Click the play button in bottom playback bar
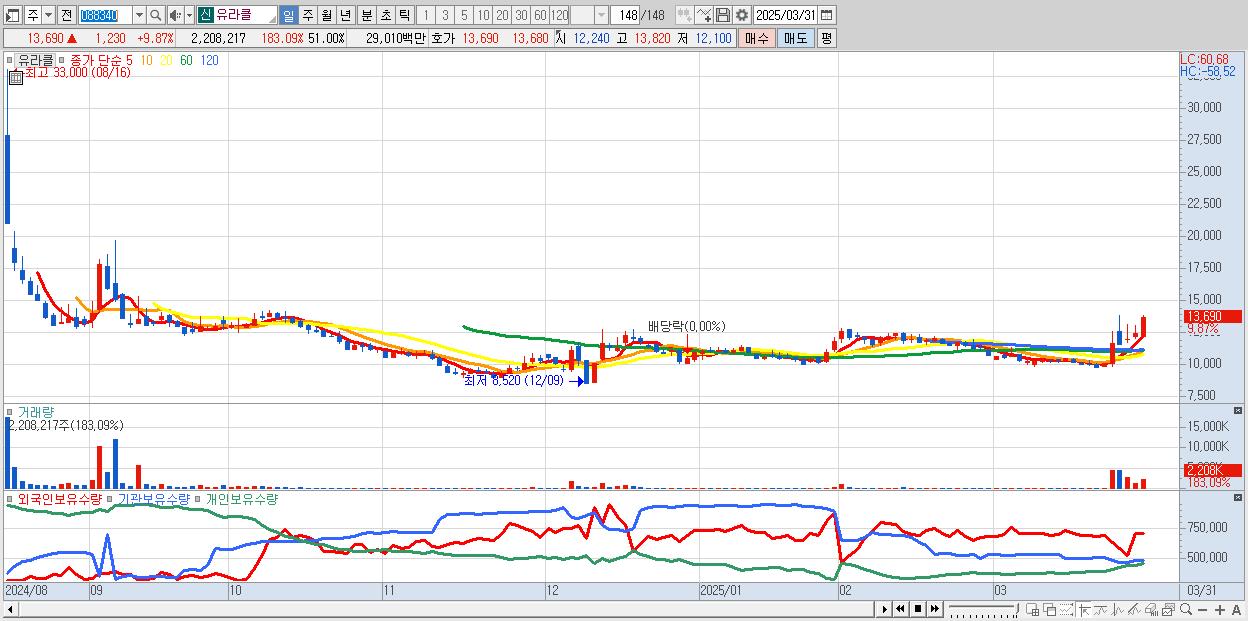The image size is (1248, 621). pyautogui.click(x=884, y=609)
